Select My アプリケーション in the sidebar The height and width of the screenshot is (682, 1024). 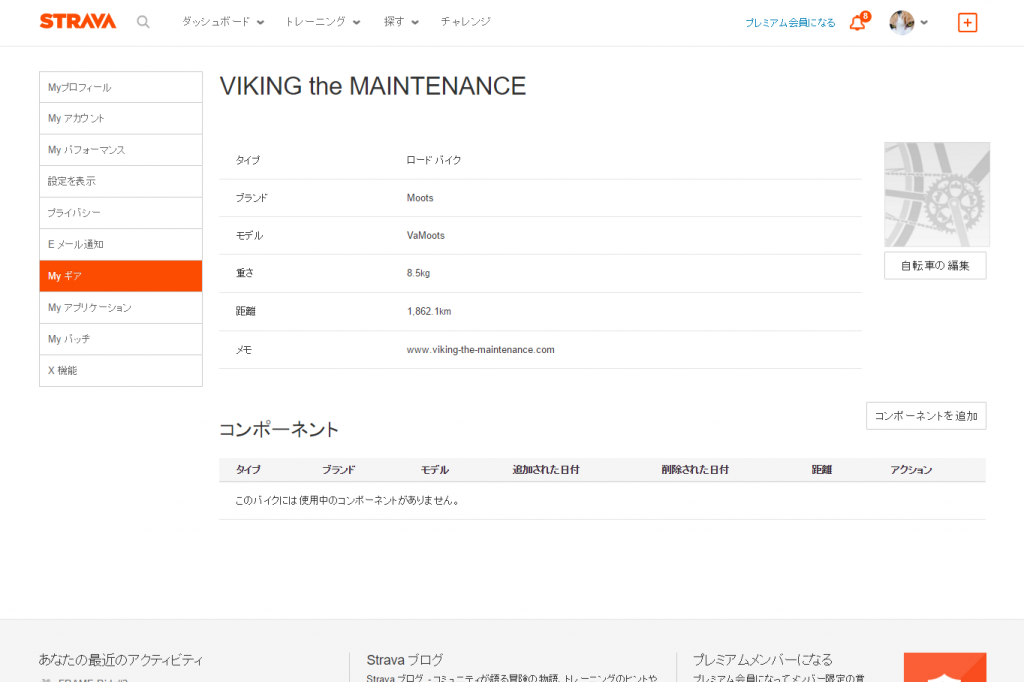121,307
